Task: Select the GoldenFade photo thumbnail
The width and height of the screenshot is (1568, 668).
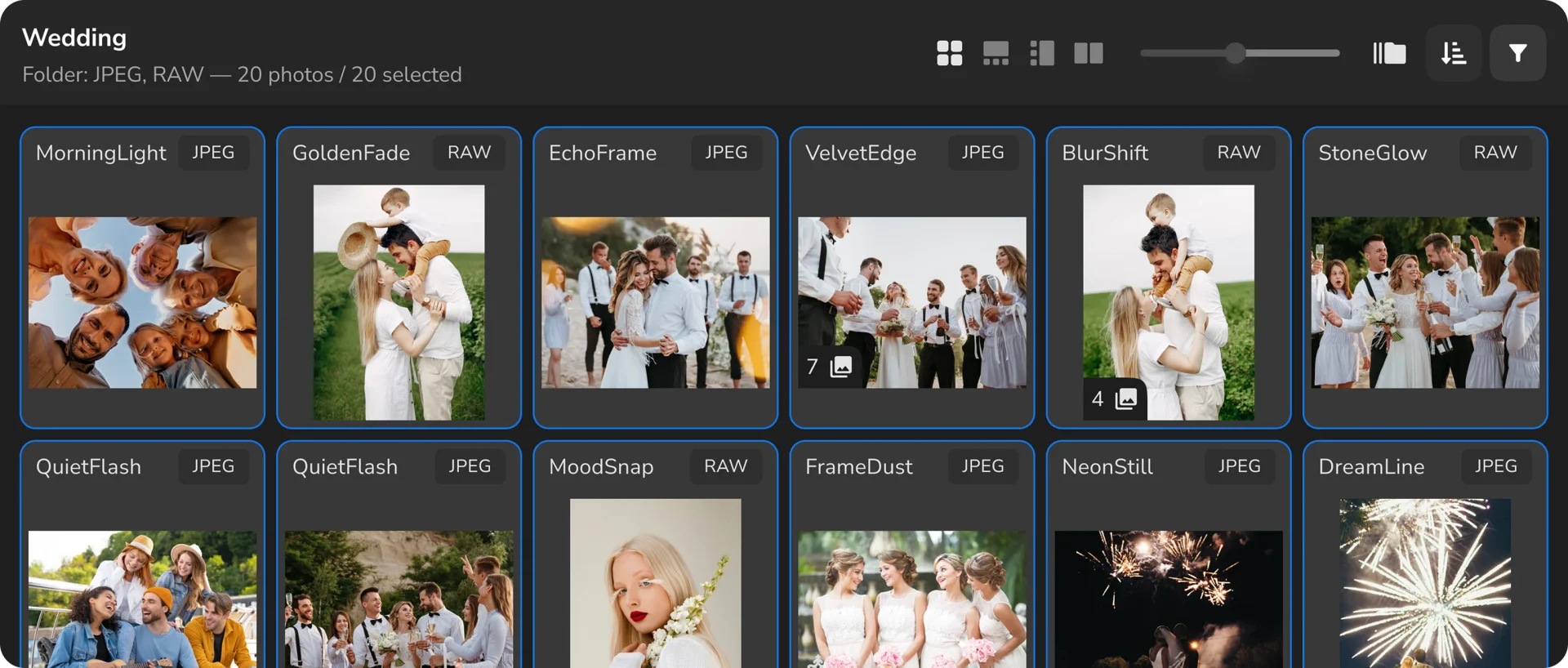Action: (399, 302)
